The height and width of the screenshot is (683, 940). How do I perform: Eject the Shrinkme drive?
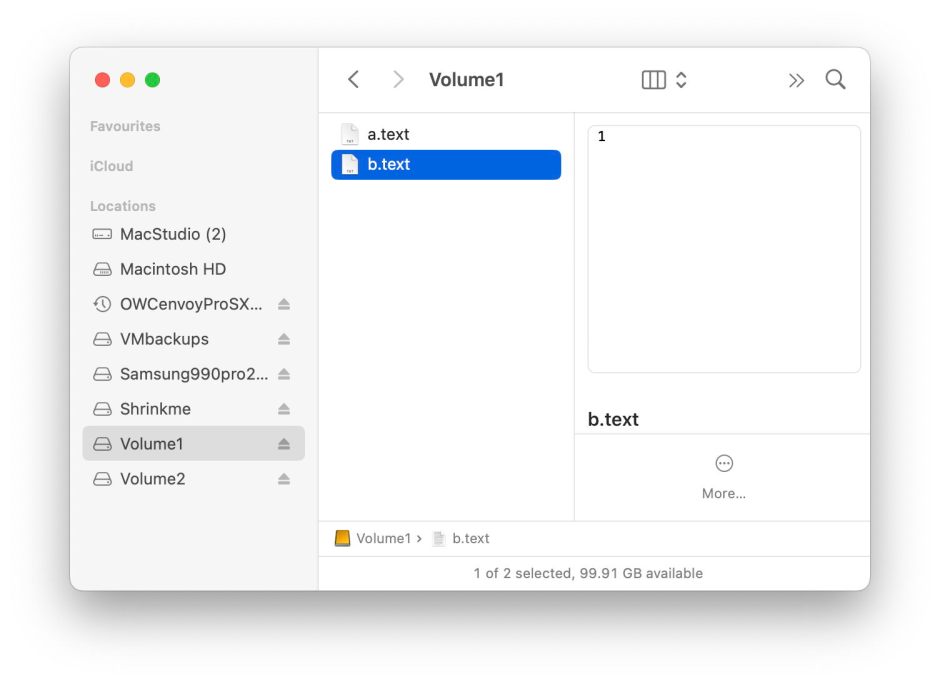tap(284, 409)
